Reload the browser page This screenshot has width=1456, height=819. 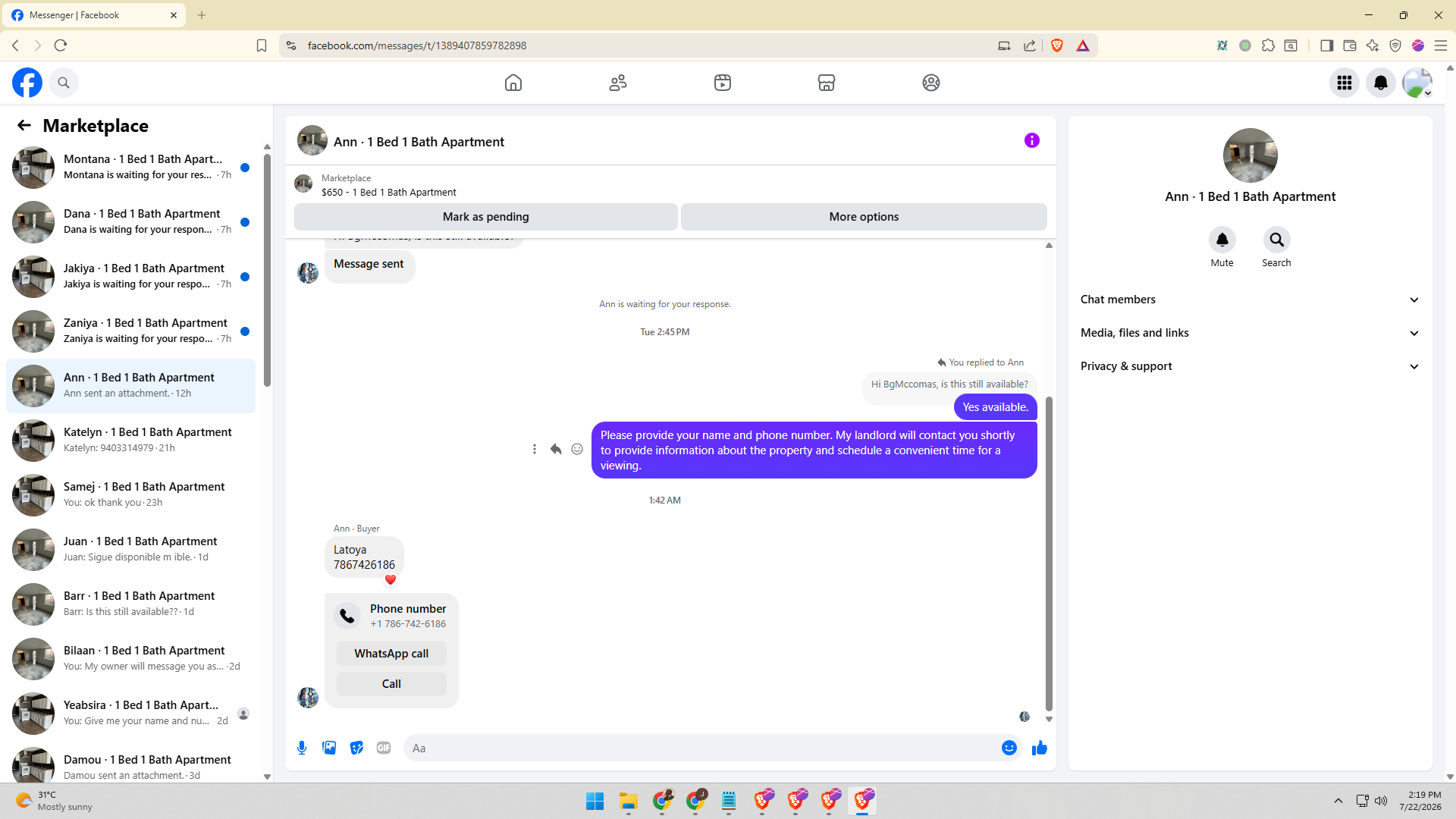tap(61, 45)
